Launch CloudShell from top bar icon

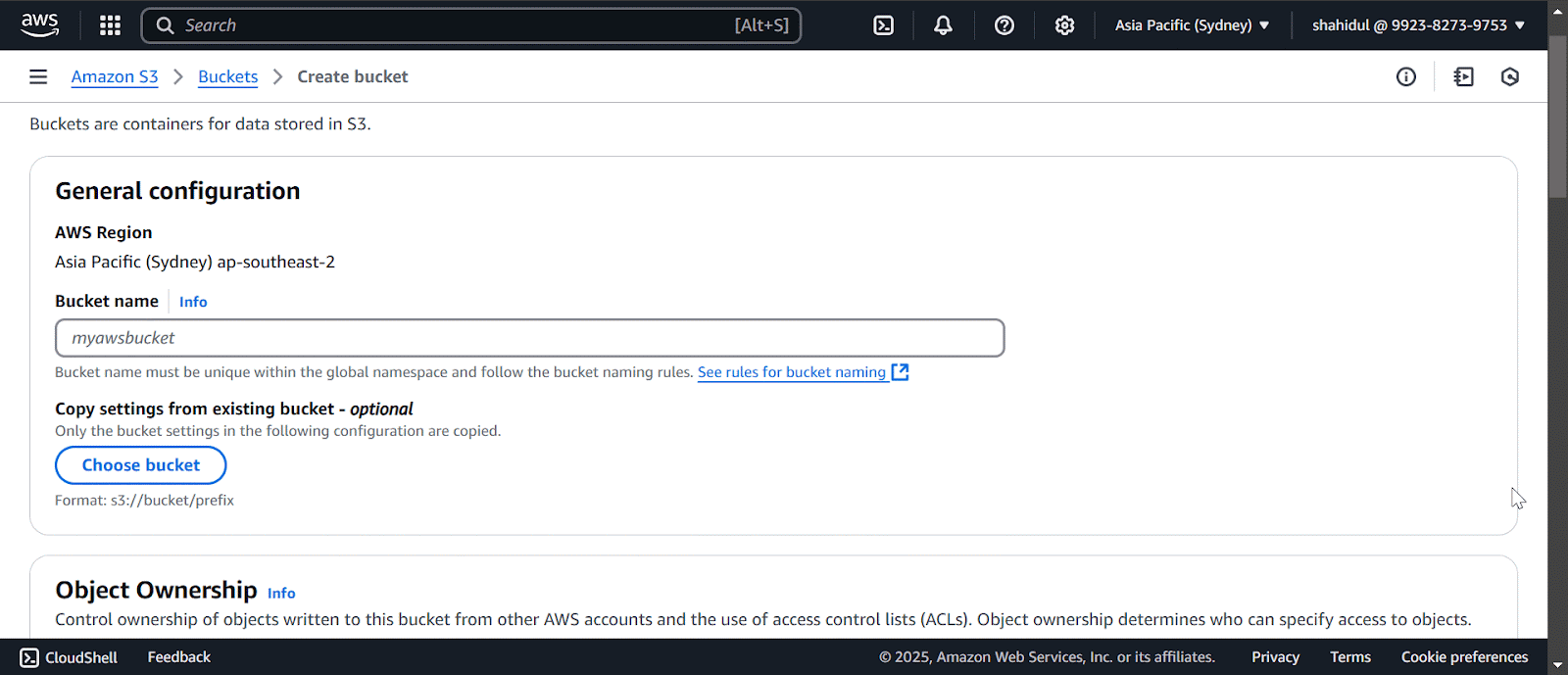click(x=883, y=25)
